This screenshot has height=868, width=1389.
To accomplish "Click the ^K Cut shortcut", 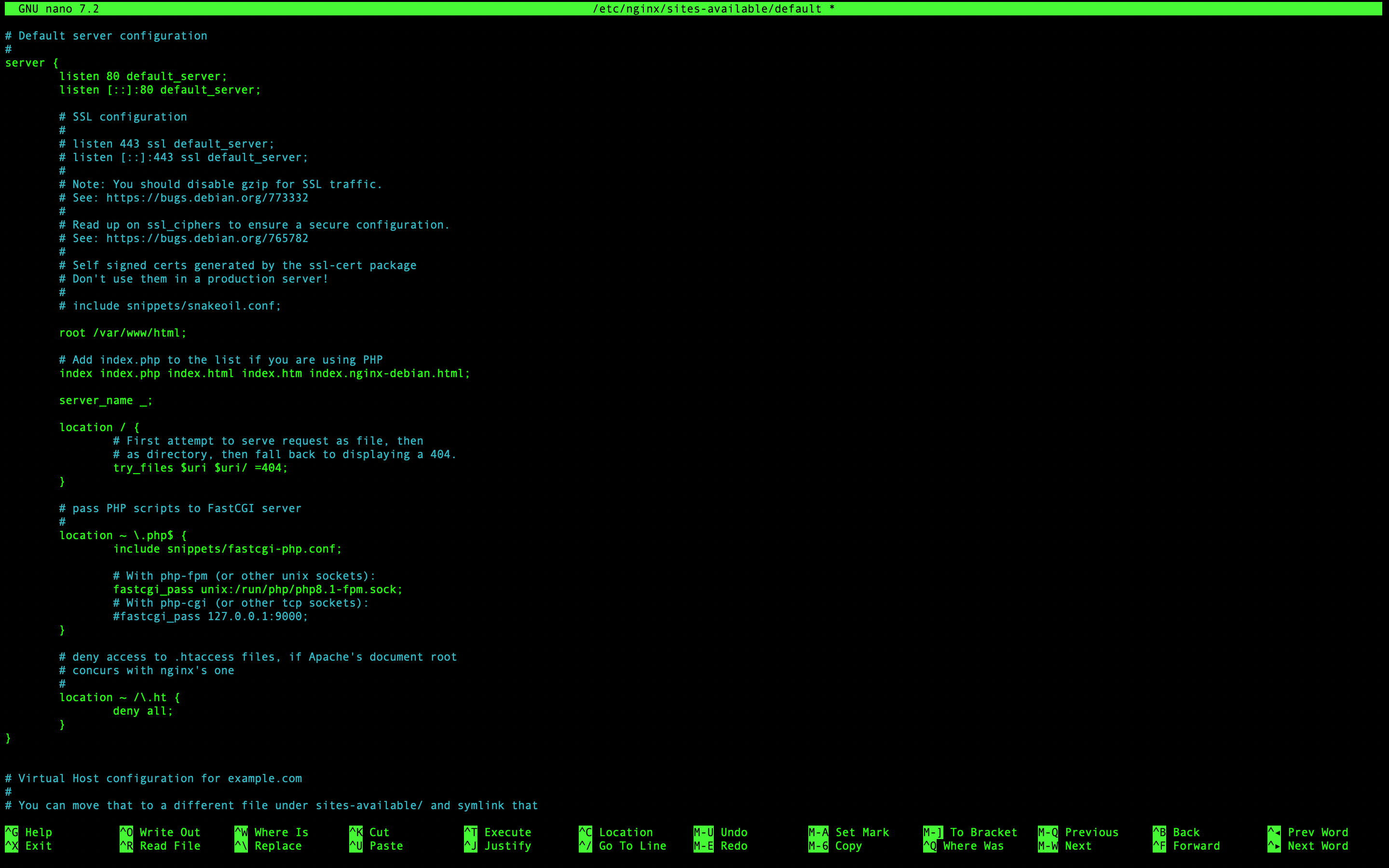I will click(x=369, y=832).
